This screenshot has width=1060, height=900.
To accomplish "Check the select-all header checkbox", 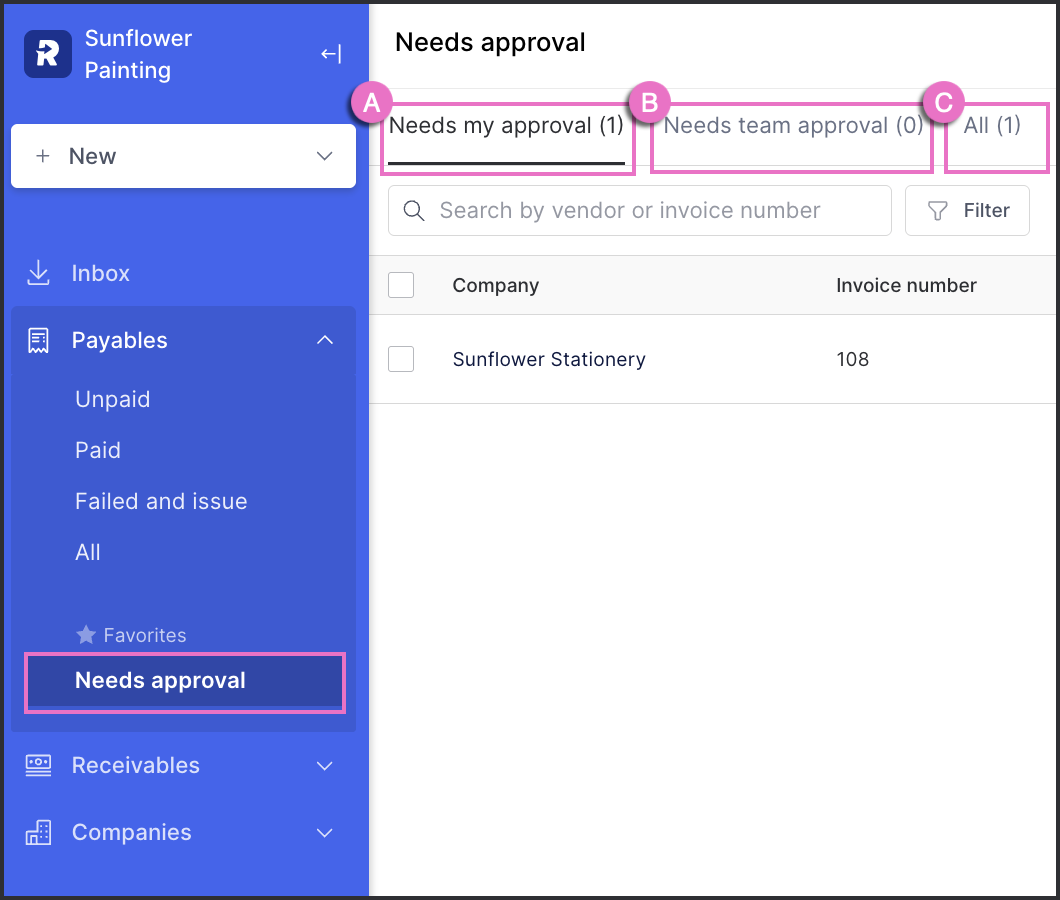I will (401, 285).
